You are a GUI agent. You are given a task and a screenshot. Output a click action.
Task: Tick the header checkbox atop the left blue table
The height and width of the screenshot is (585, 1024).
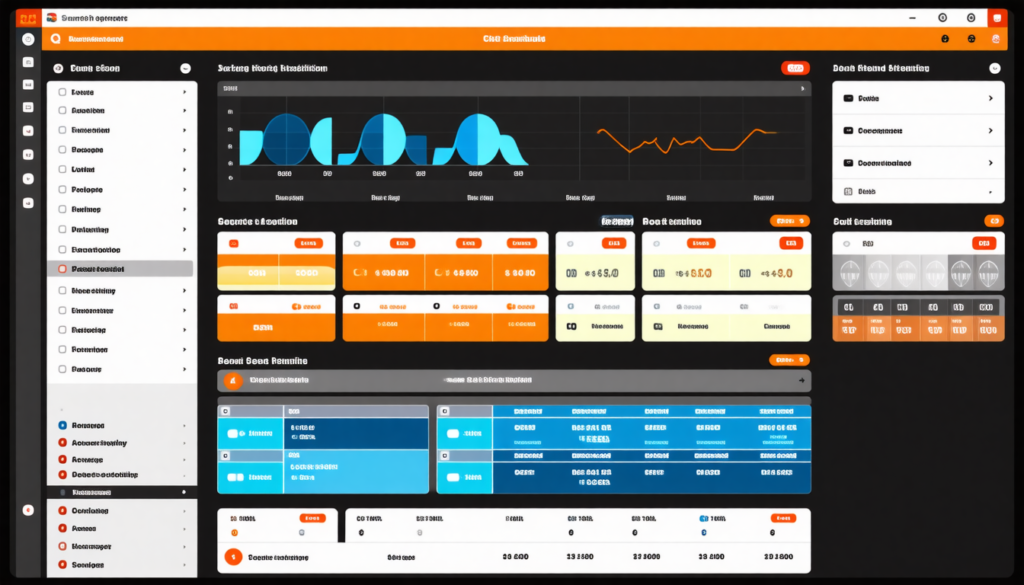(226, 411)
